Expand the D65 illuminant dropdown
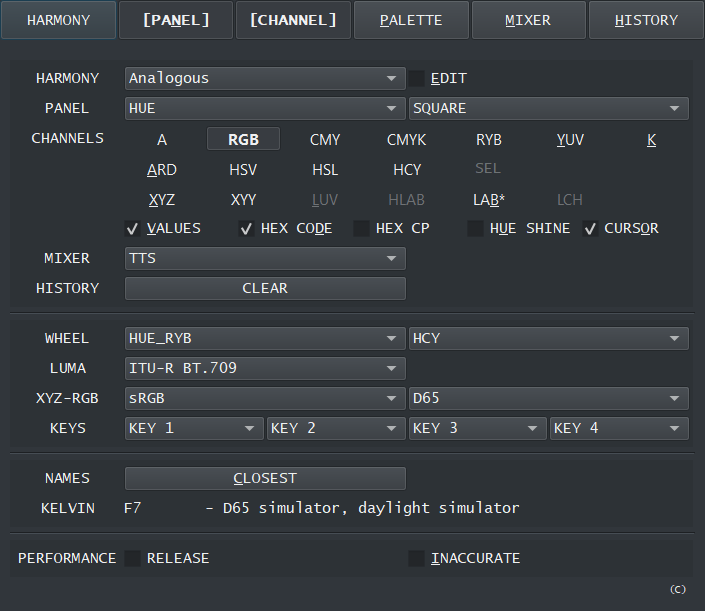 pyautogui.click(x=548, y=398)
